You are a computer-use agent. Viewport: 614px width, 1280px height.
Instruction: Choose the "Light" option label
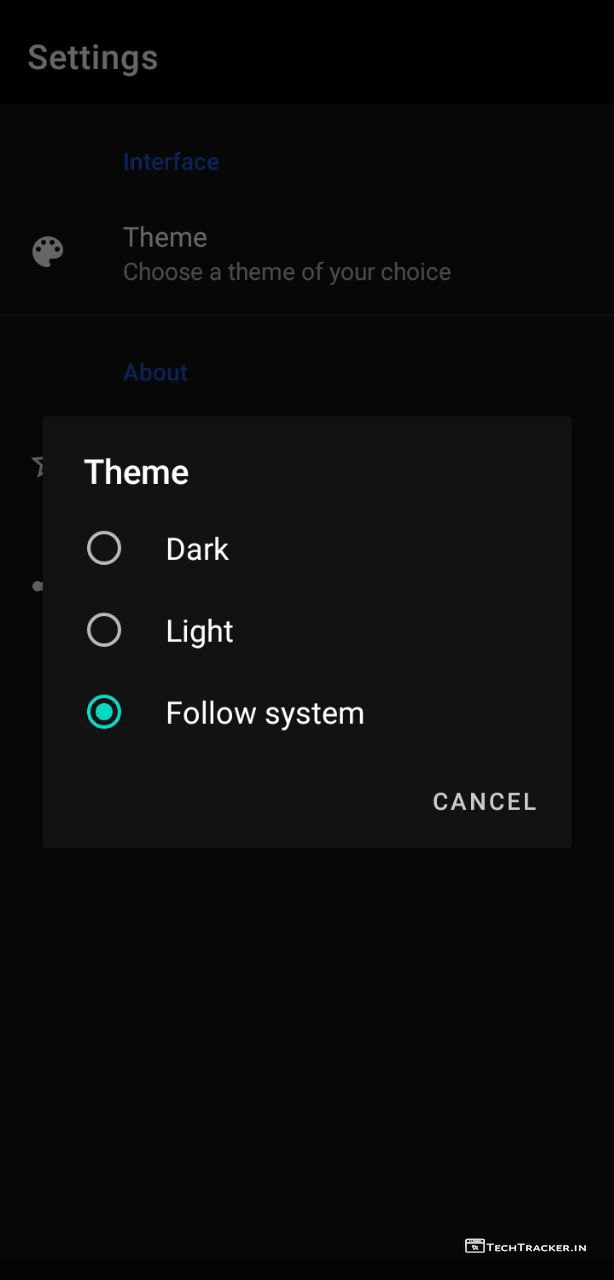[x=199, y=631]
